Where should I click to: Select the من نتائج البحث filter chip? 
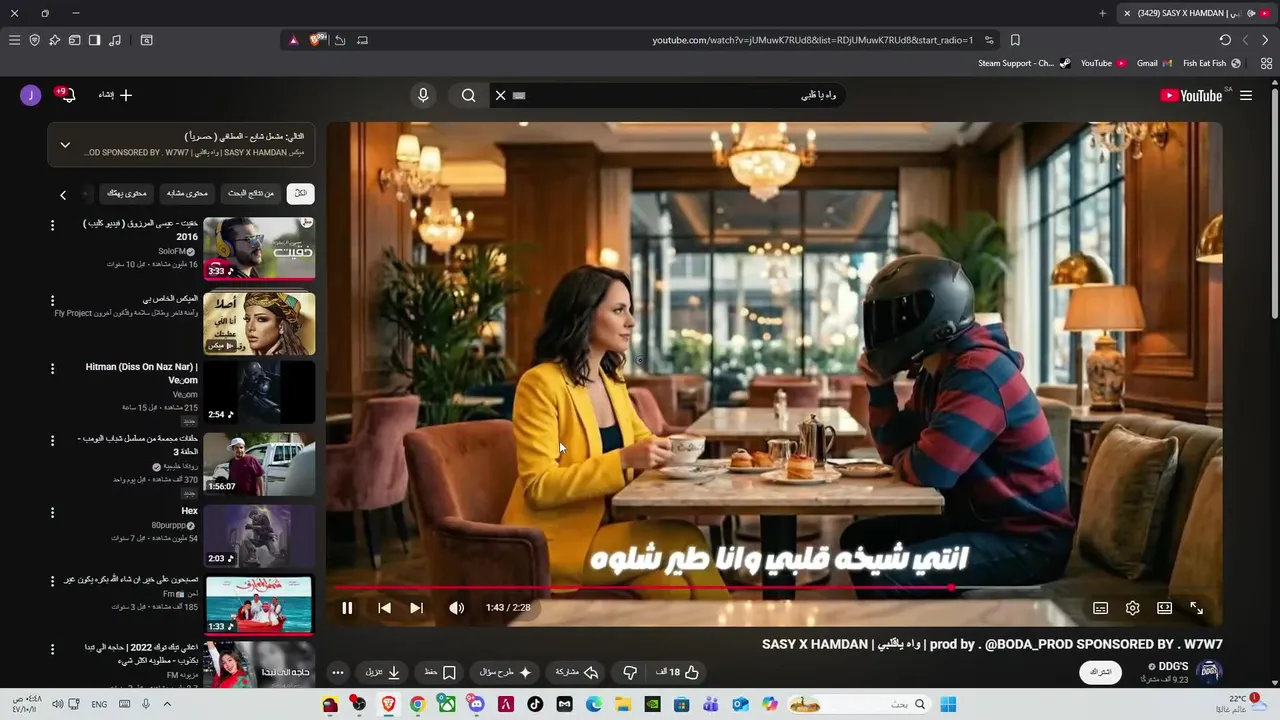[x=251, y=193]
